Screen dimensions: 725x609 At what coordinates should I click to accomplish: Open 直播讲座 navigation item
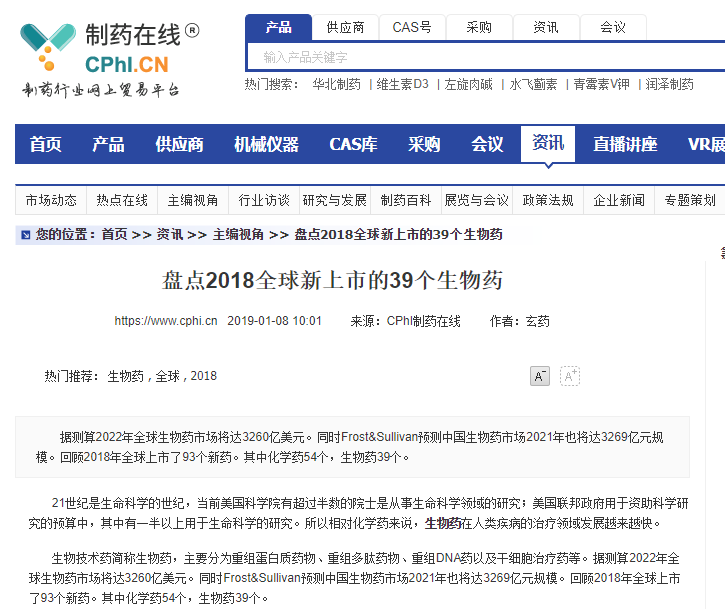(x=625, y=144)
